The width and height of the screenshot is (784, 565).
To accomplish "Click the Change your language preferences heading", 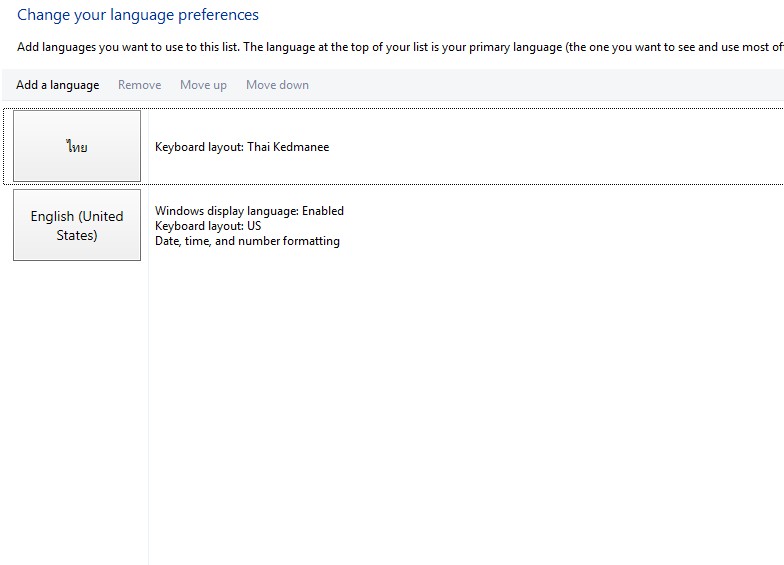I will (x=138, y=15).
